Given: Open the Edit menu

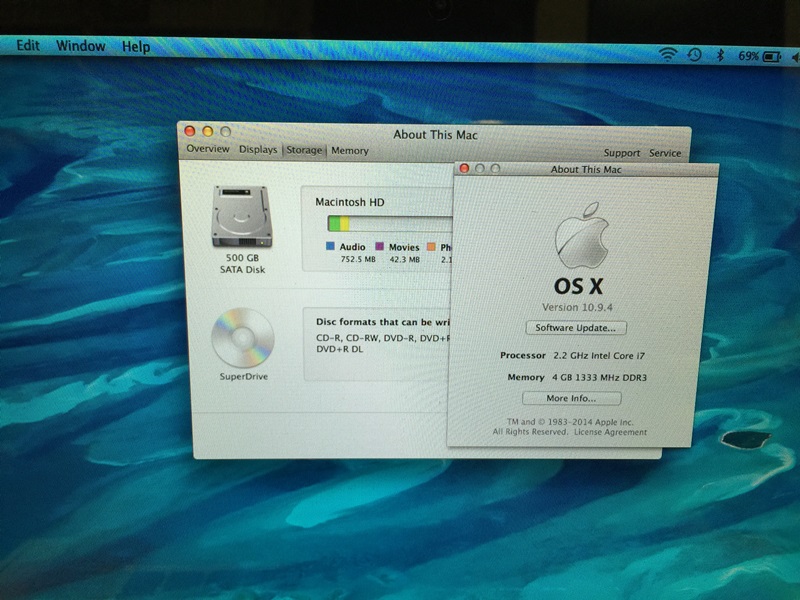Looking at the screenshot, I should 28,45.
